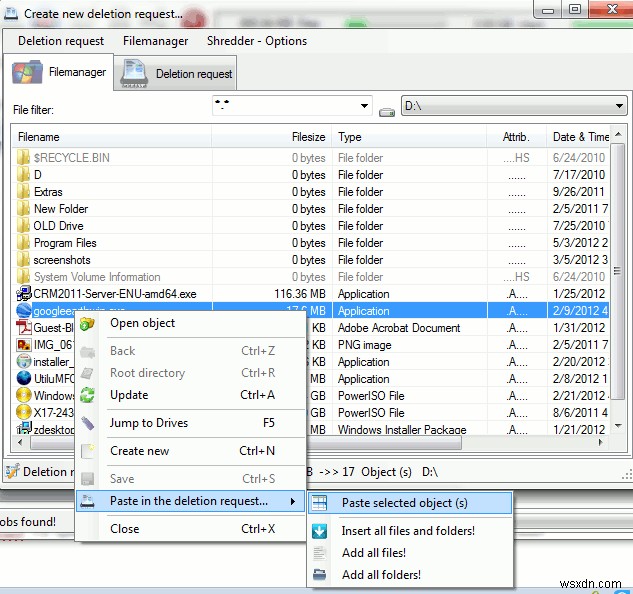Click the window title bar app icon
Image resolution: width=633 pixels, height=594 pixels.
(x=11, y=13)
